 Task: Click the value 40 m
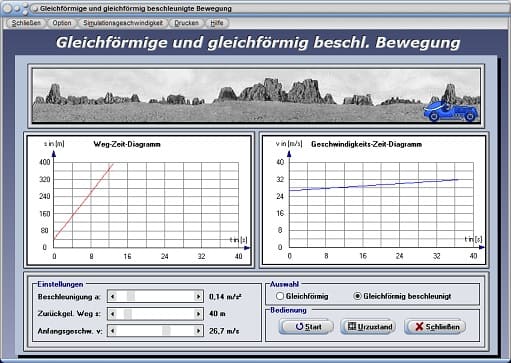217,314
